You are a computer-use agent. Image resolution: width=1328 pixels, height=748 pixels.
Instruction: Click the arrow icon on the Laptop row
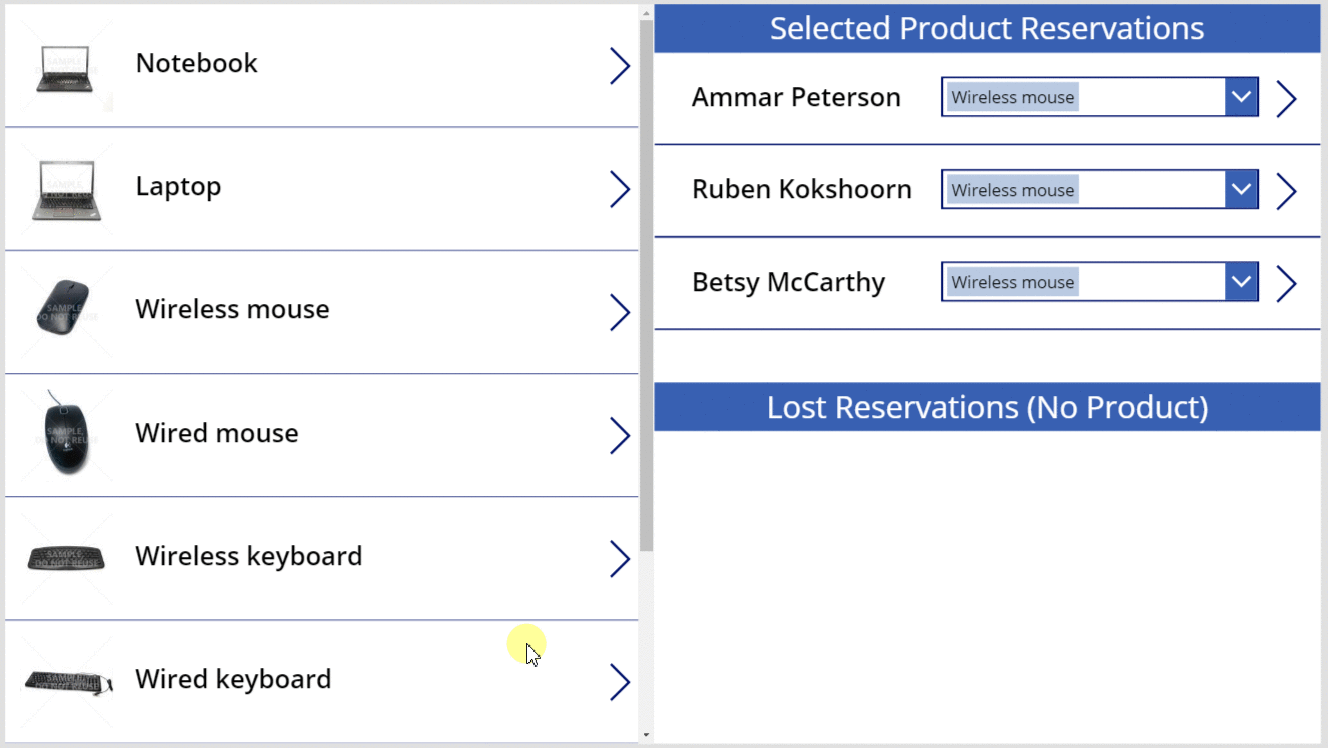[620, 188]
